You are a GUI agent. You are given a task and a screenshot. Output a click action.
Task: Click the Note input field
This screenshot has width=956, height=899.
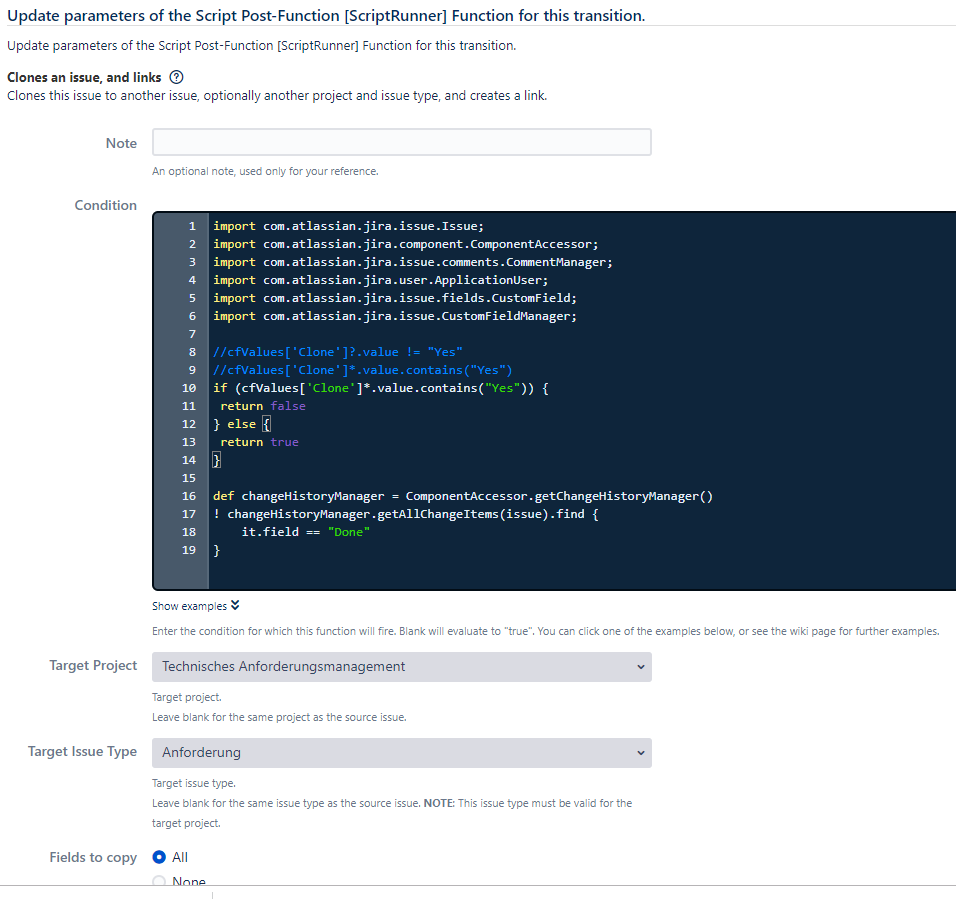402,142
